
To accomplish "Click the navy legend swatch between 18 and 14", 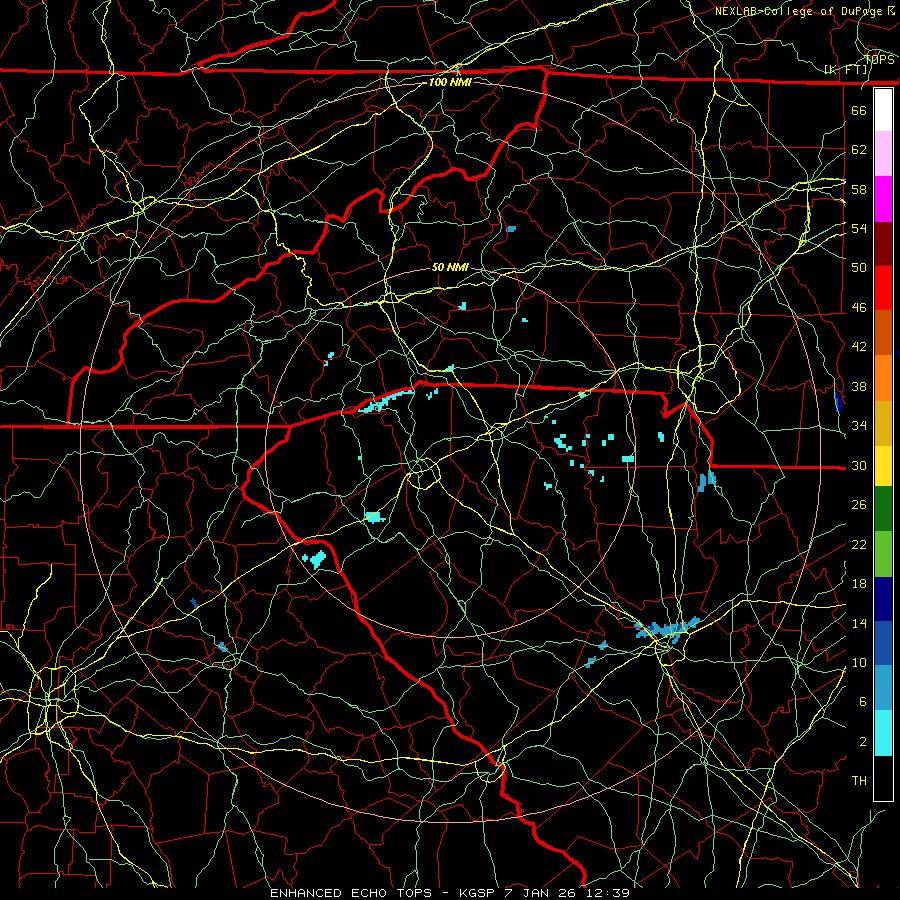I will (x=883, y=599).
